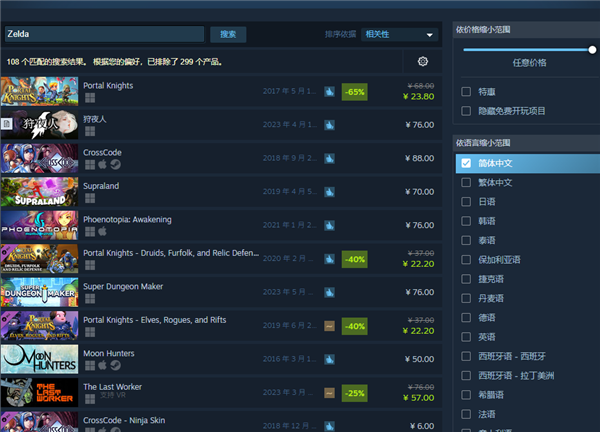This screenshot has height=432, width=600.
Task: Collapse the 依价格缩小范围 filter section
Action: pos(526,29)
